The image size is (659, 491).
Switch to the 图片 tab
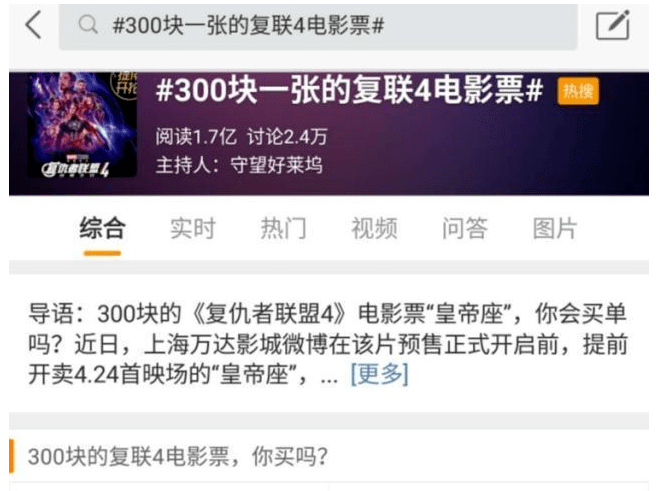(555, 229)
